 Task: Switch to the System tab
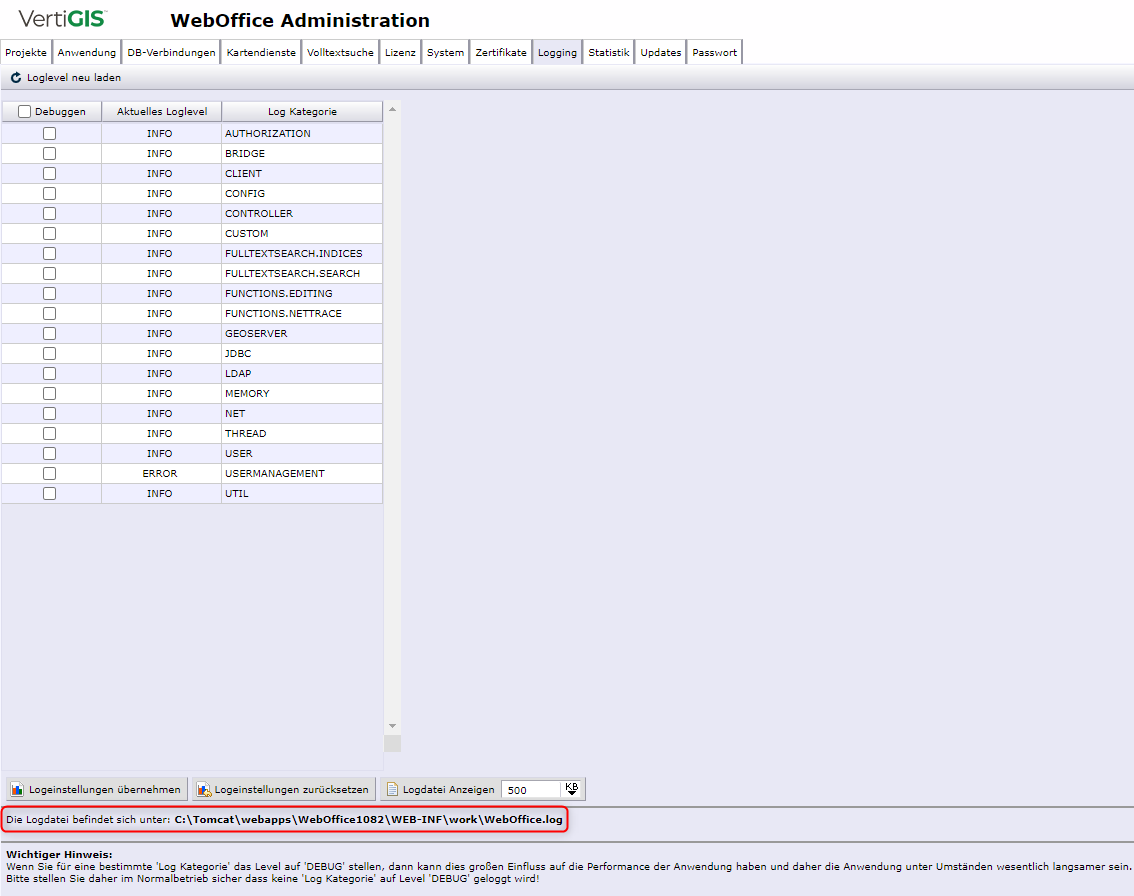tap(446, 52)
